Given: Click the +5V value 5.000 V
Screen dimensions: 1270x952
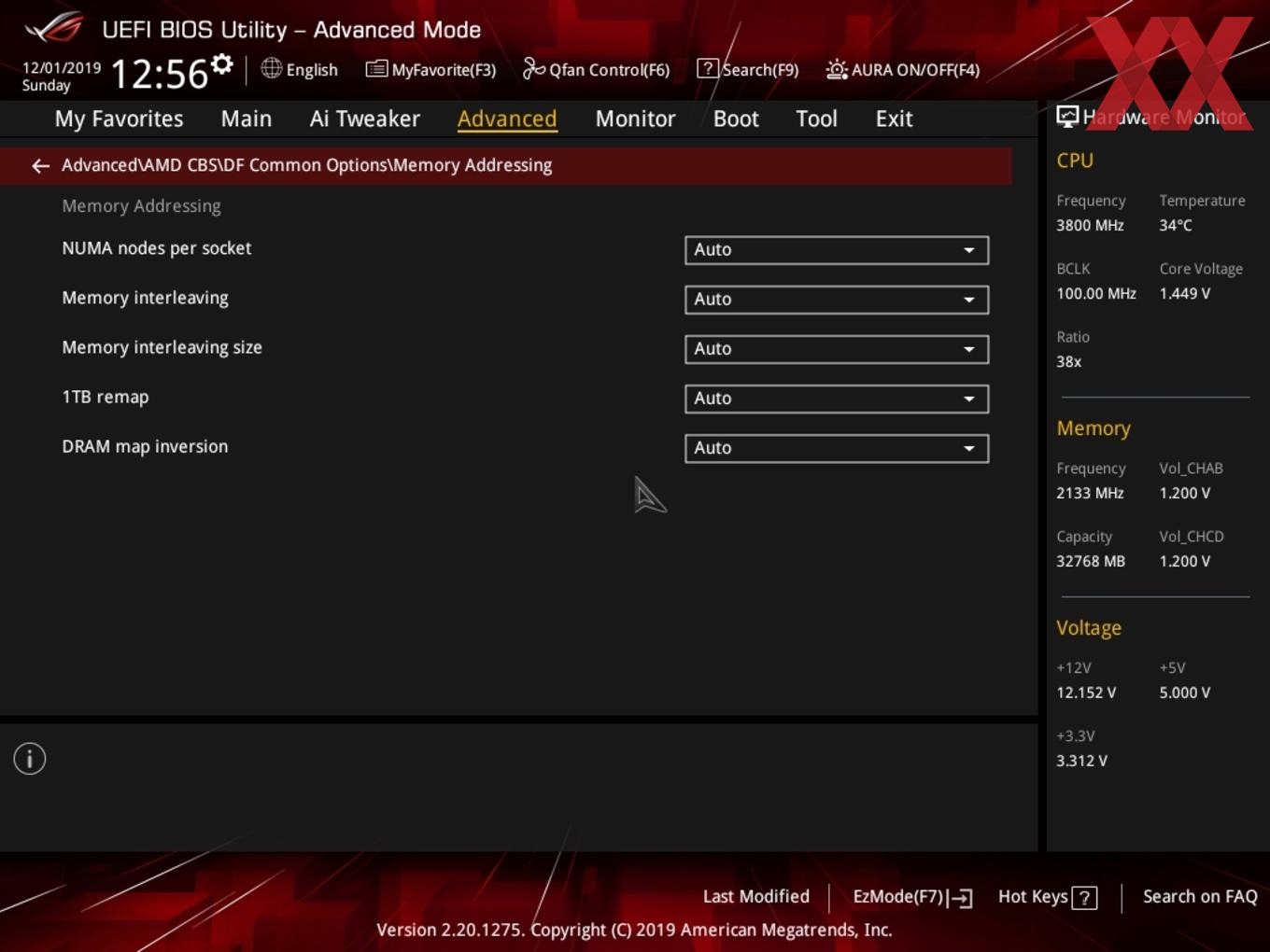Looking at the screenshot, I should coord(1185,693).
